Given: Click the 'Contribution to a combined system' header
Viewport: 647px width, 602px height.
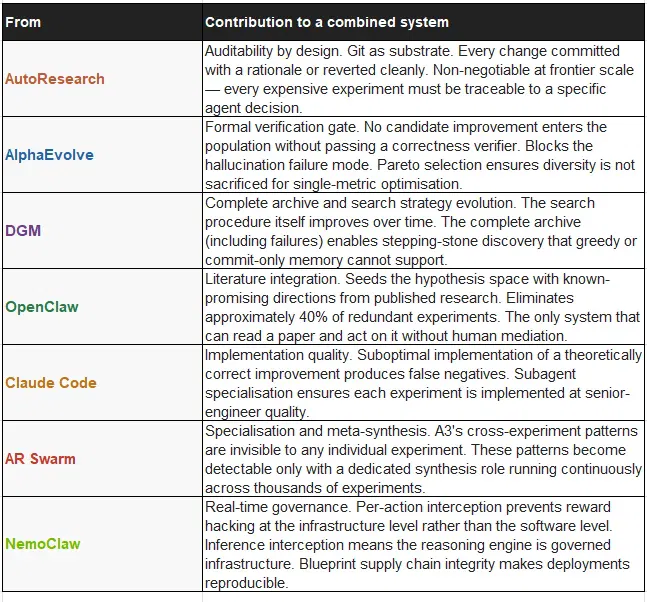Looking at the screenshot, I should [326, 22].
